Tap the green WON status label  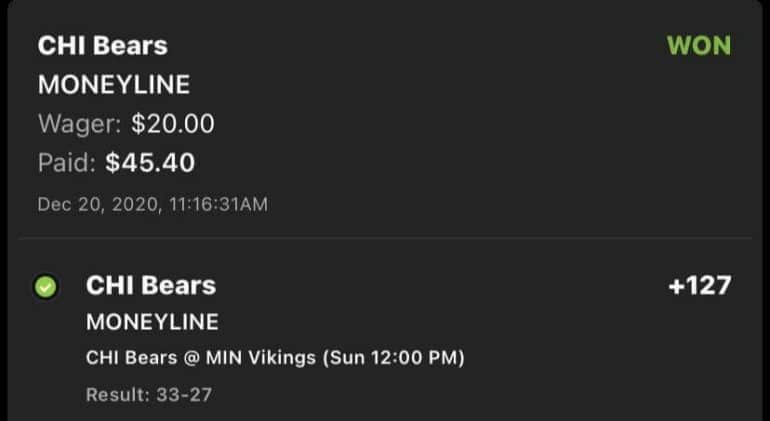698,46
